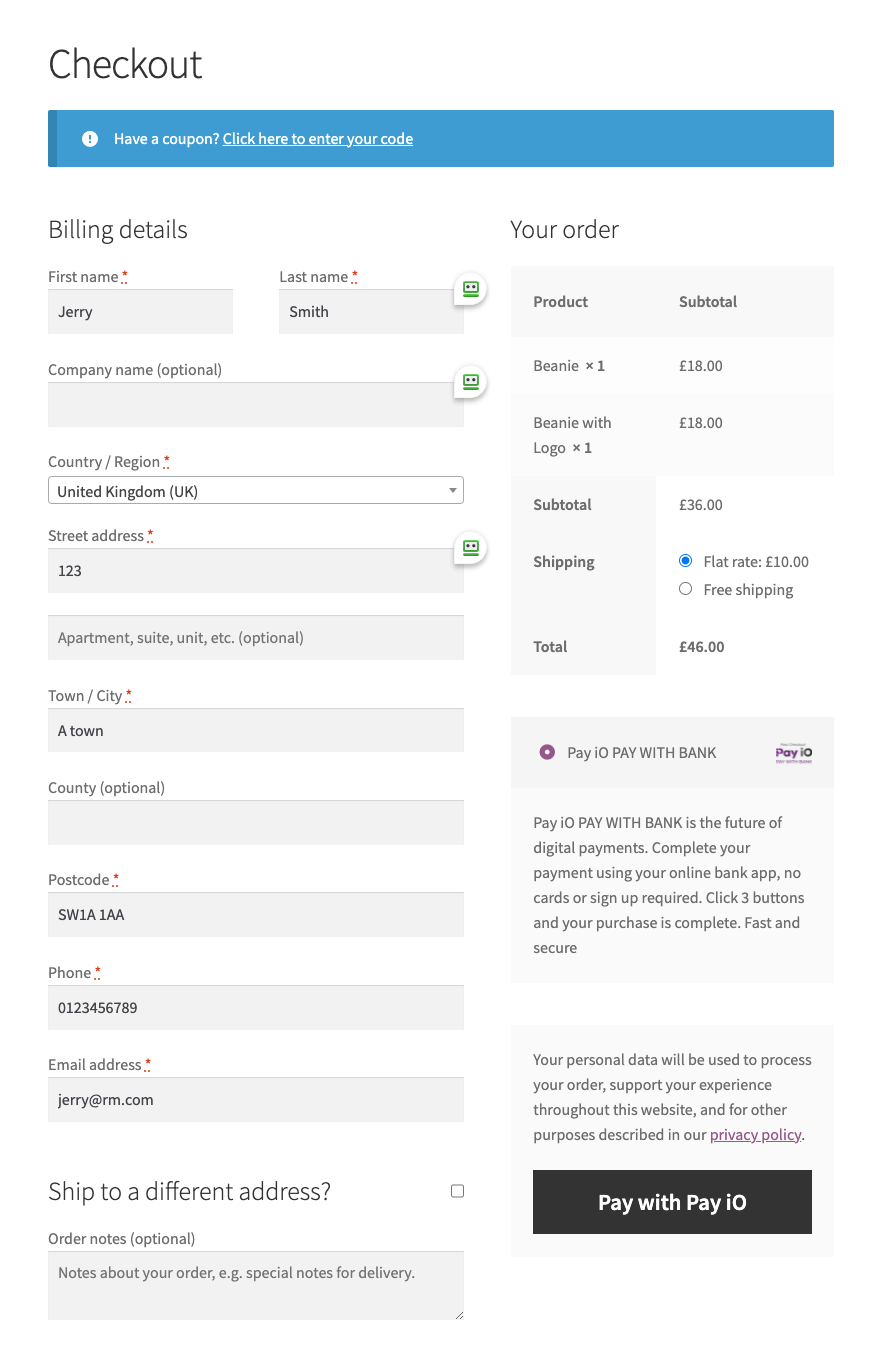Select the Phone number field
The height and width of the screenshot is (1365, 878).
[x=255, y=1008]
